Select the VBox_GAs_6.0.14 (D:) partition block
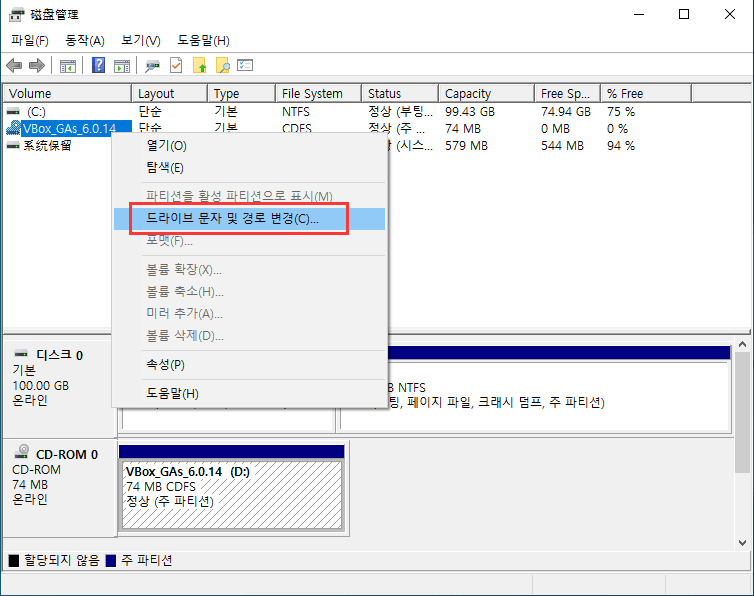 [x=232, y=487]
